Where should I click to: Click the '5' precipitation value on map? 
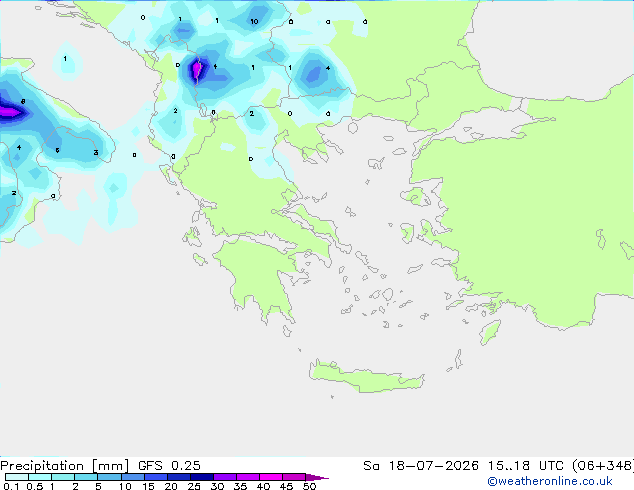tap(57, 150)
